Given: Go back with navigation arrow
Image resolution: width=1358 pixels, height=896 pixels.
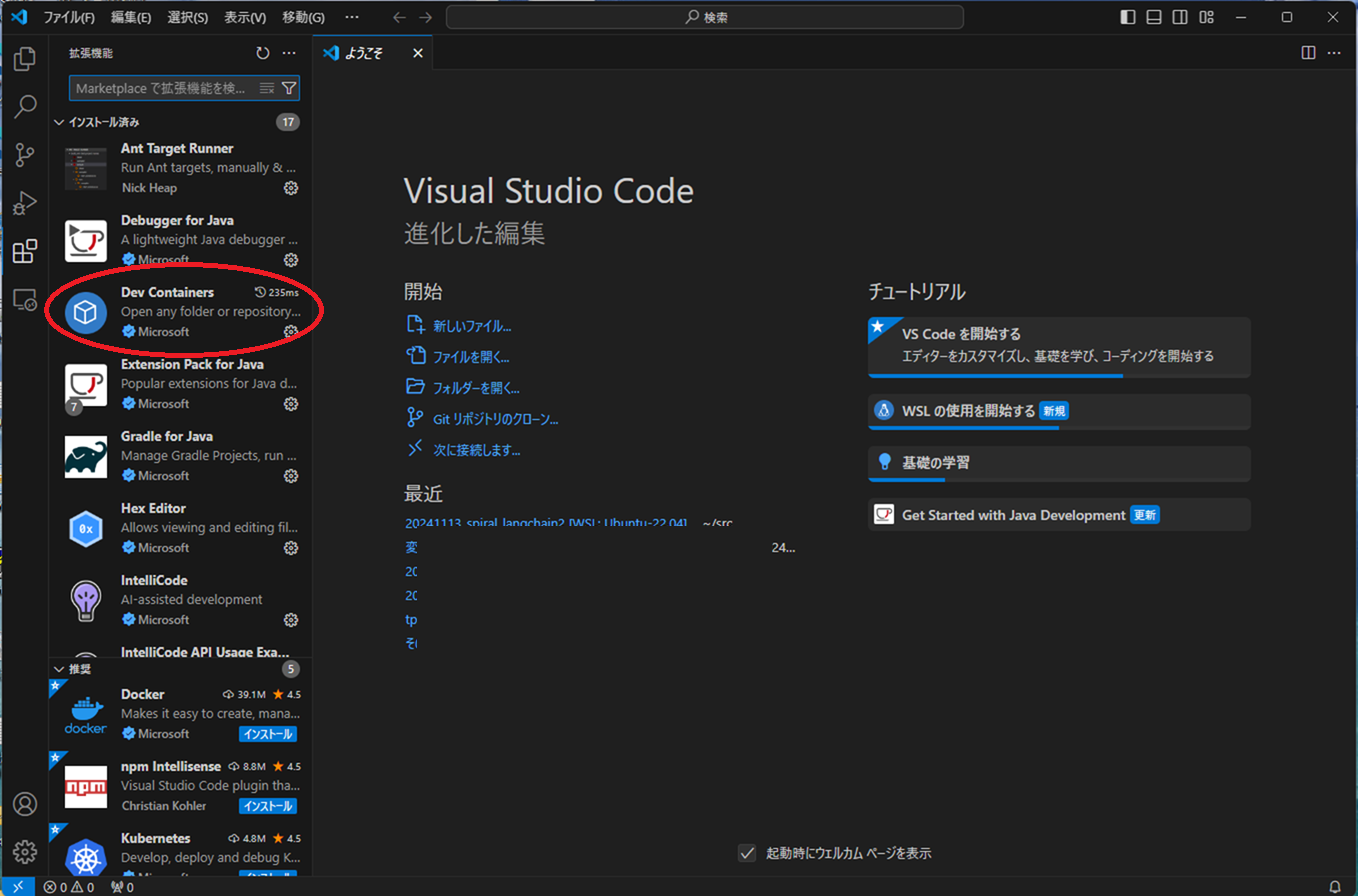Looking at the screenshot, I should tap(399, 17).
